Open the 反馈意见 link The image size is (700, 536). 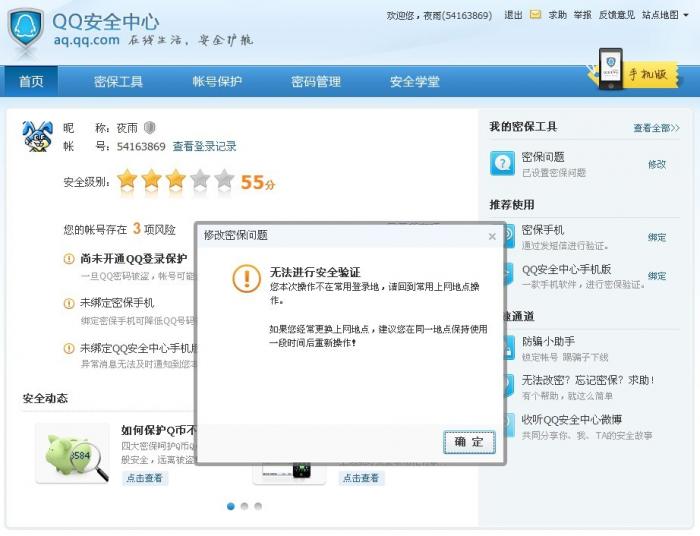(617, 15)
